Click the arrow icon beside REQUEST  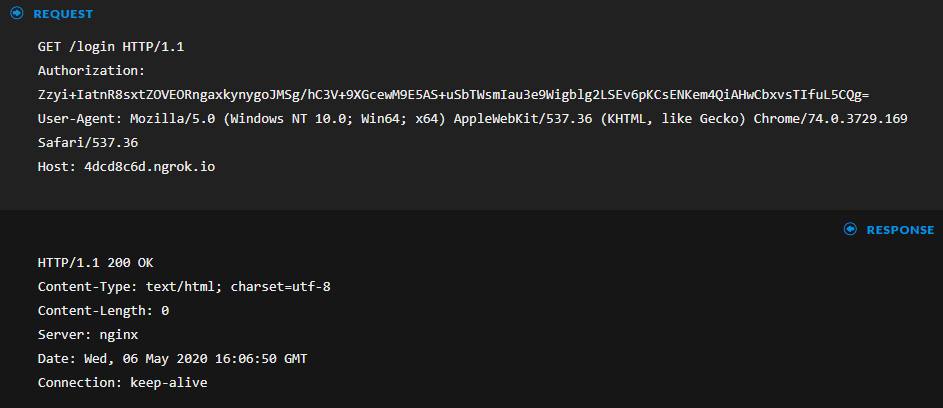(x=16, y=14)
